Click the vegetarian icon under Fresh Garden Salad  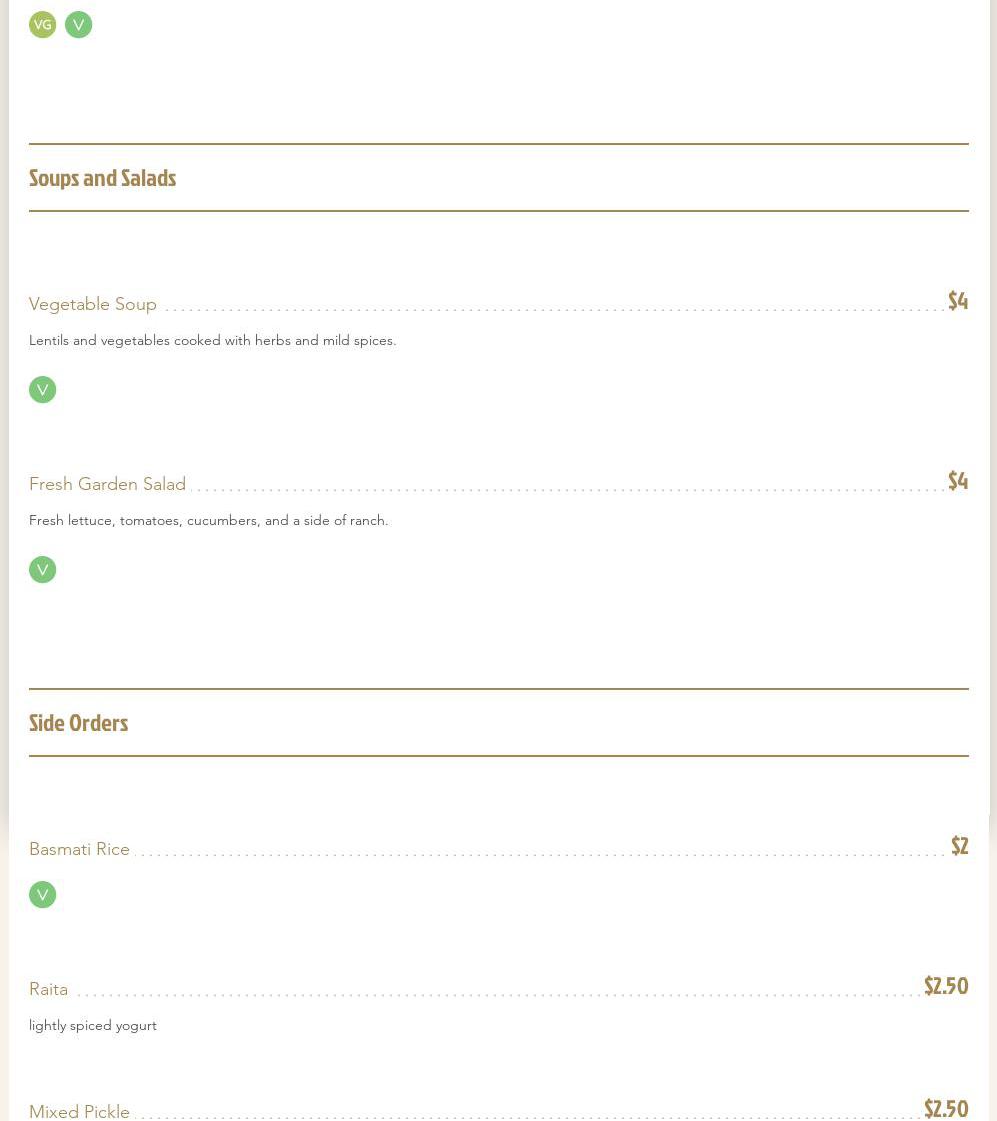(x=42, y=570)
